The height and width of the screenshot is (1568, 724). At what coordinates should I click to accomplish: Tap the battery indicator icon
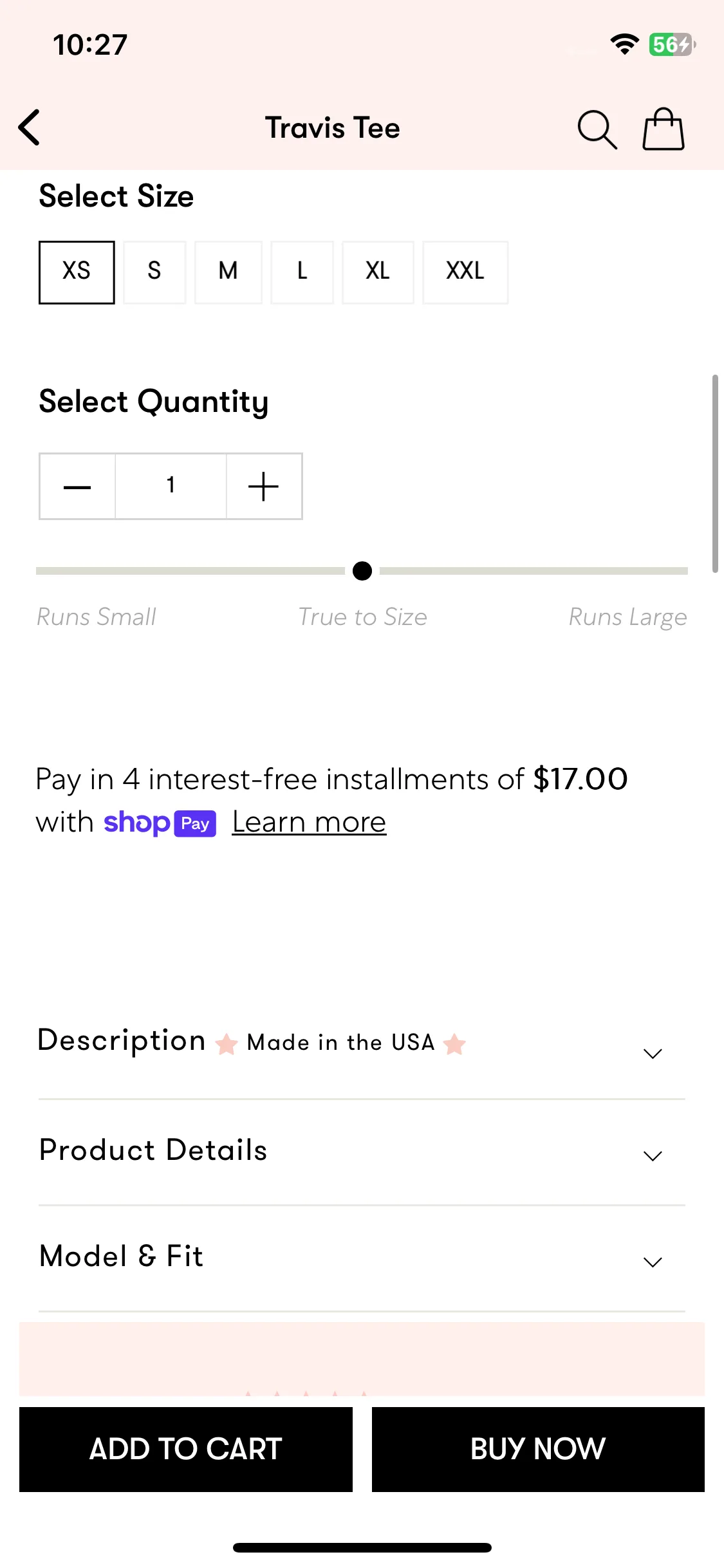tap(672, 44)
